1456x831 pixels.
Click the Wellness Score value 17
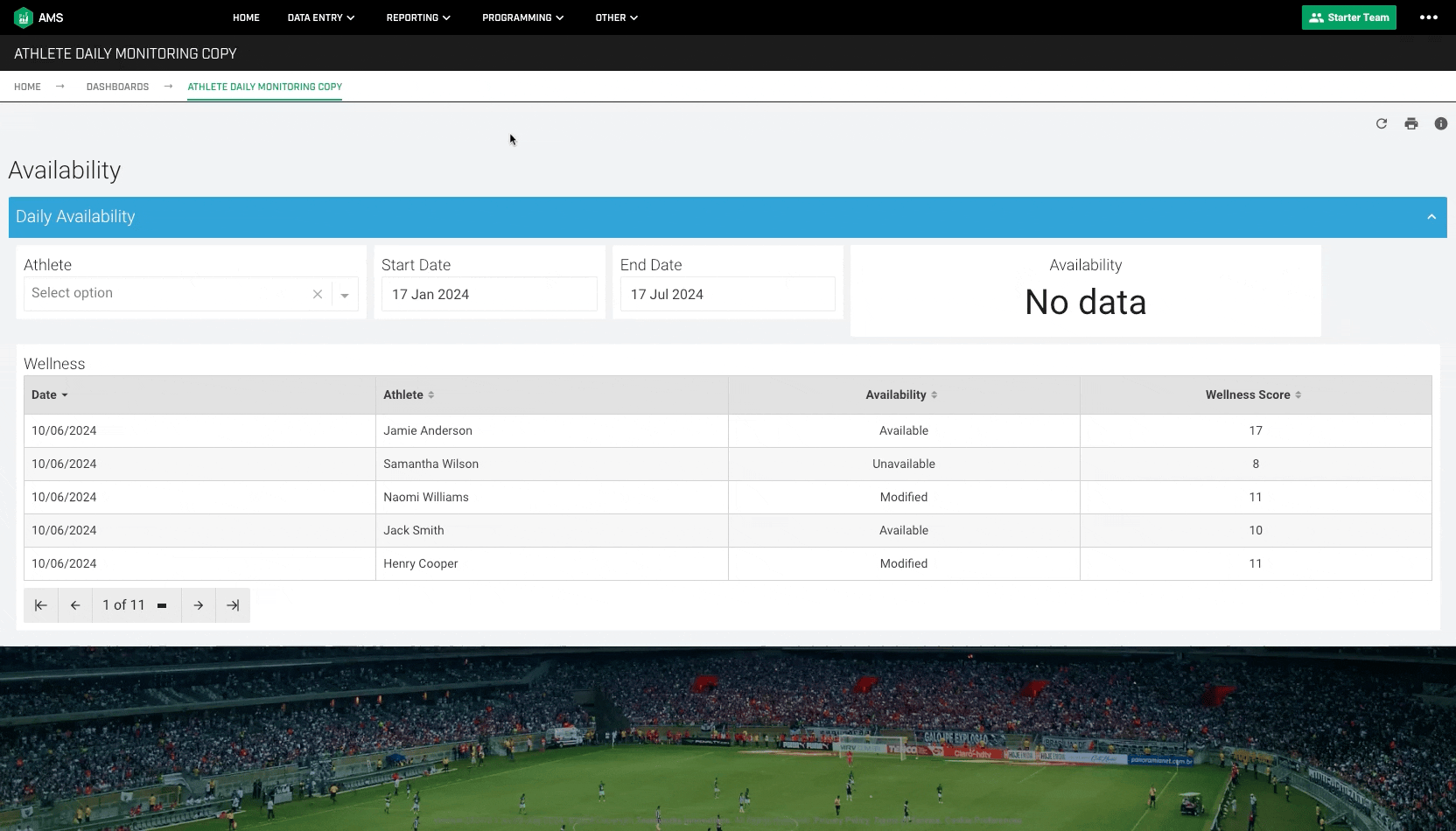[1256, 430]
